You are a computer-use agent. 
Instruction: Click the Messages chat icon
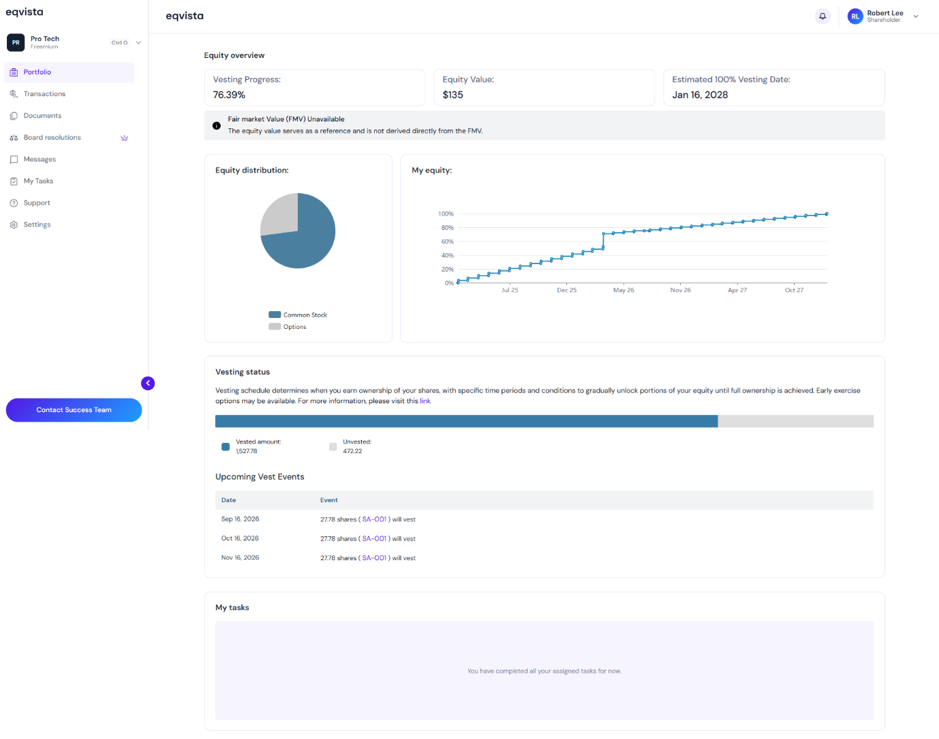pos(14,159)
